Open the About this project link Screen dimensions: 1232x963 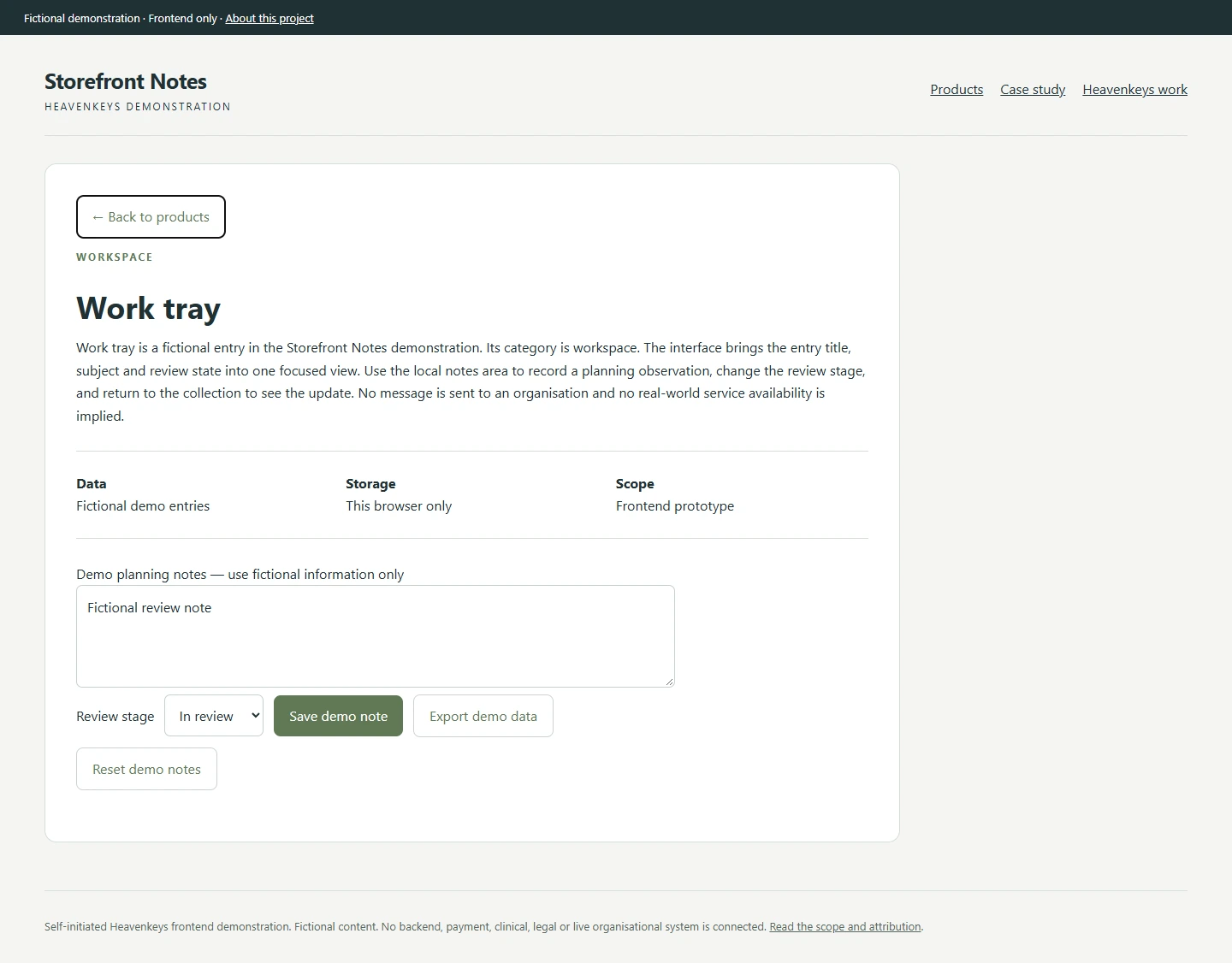(x=269, y=18)
